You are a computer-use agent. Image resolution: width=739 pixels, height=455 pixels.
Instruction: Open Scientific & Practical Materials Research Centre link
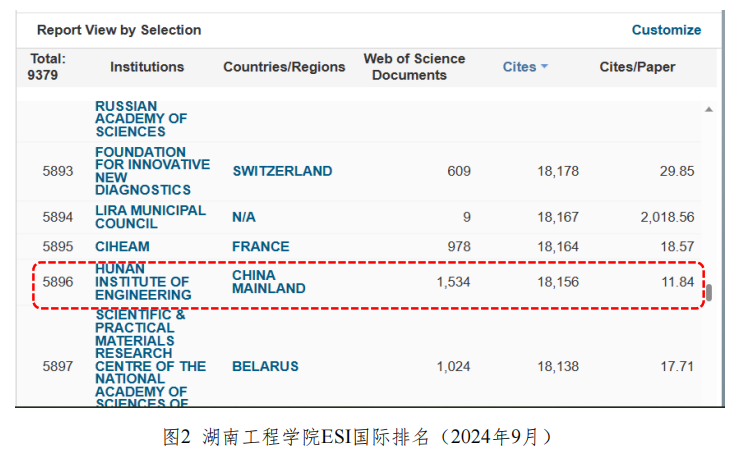(x=150, y=360)
